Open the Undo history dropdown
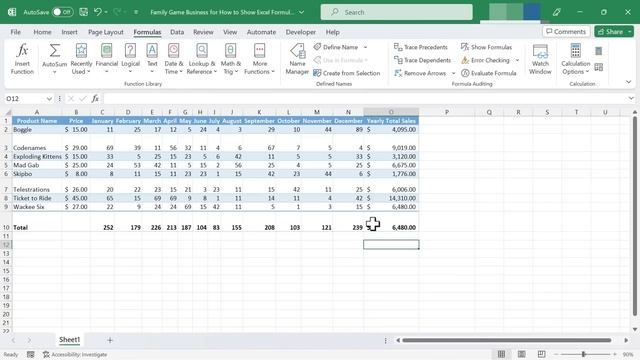Screen dimensions: 640x360 point(106,12)
